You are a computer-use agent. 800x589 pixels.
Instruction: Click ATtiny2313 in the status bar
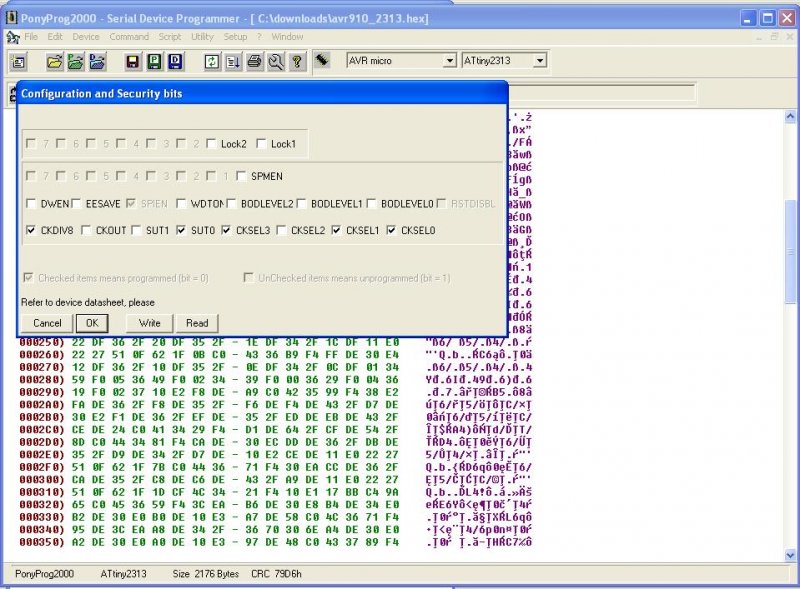[123, 574]
